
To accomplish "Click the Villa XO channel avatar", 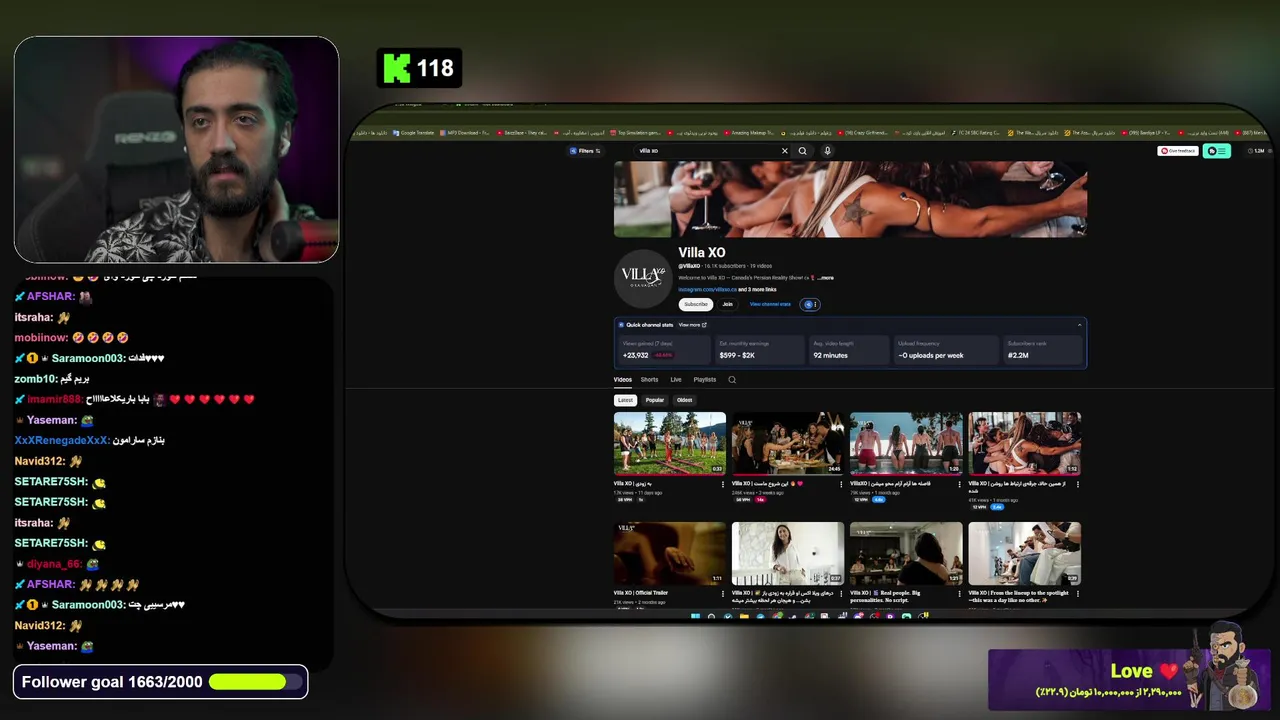I will 643,277.
